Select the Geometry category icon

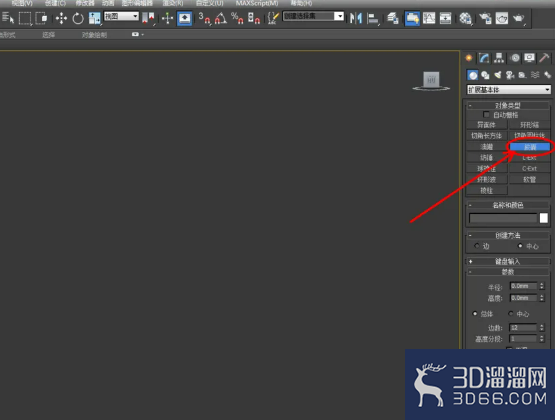[x=473, y=75]
